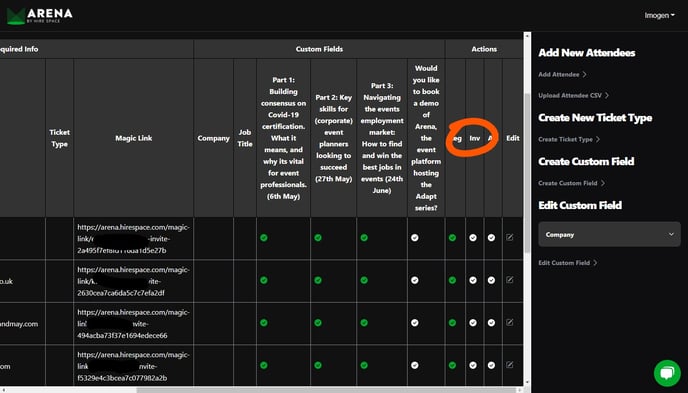Click the magic link ending f5329e4c3bcea7c077982a2b
Viewport: 688px width, 393px height.
point(133,366)
